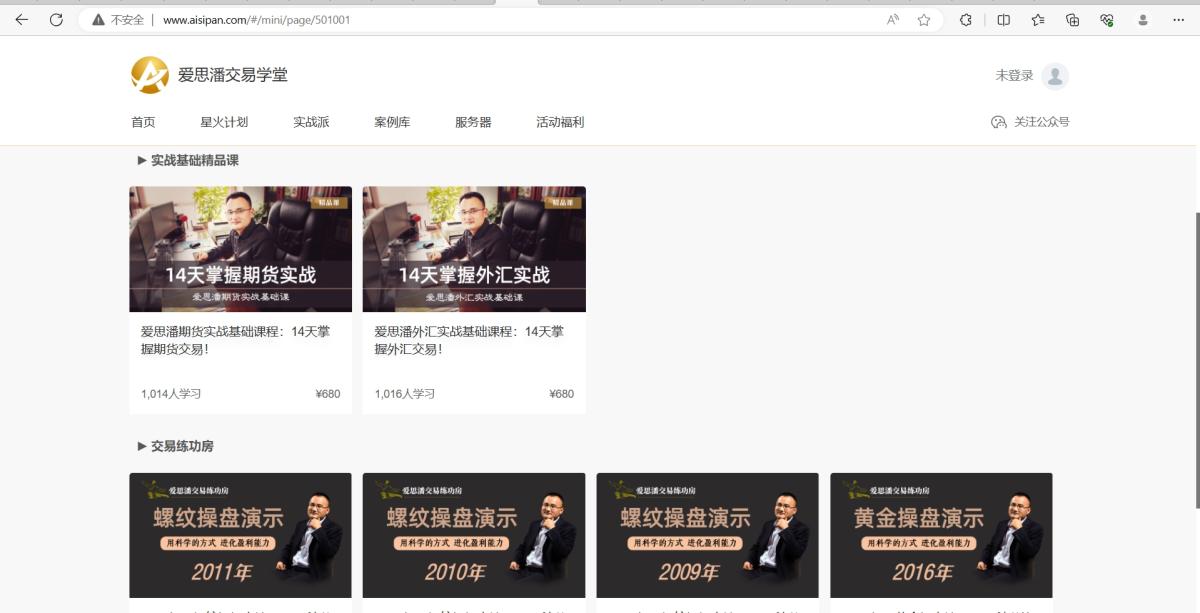Click the 未登录 login link
Viewport: 1200px width, 613px height.
[1012, 76]
